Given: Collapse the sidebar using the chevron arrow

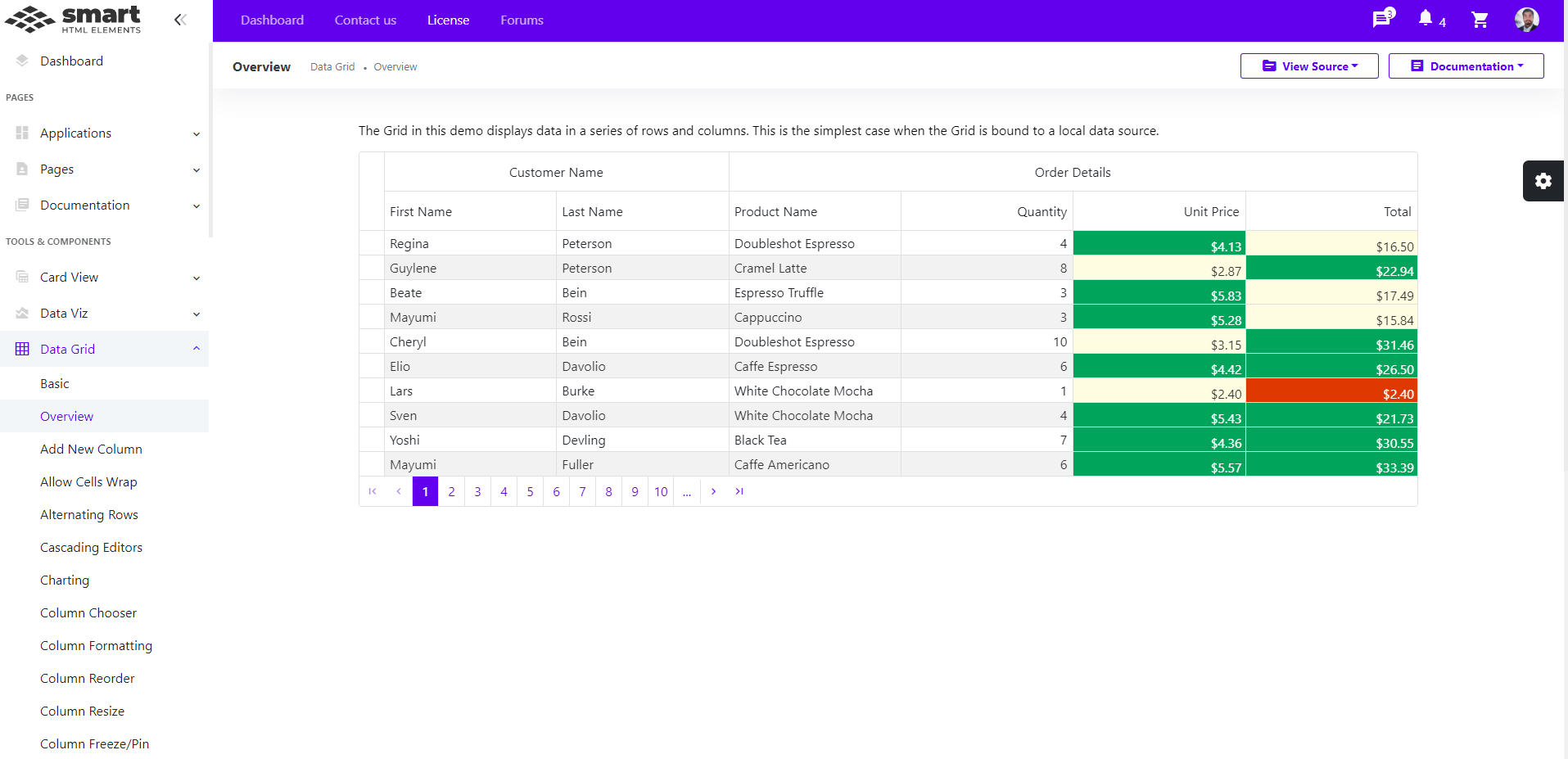Looking at the screenshot, I should [x=180, y=20].
